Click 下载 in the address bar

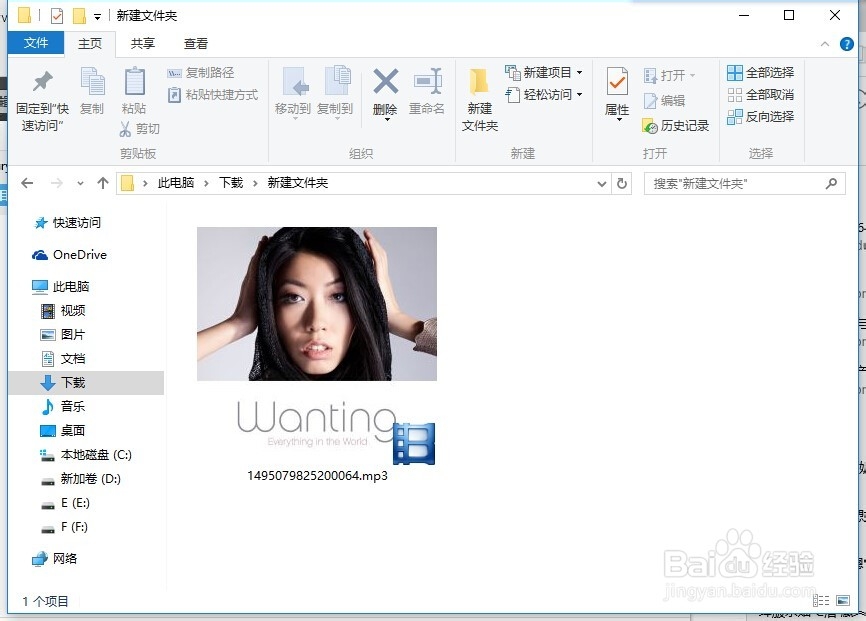(x=231, y=183)
